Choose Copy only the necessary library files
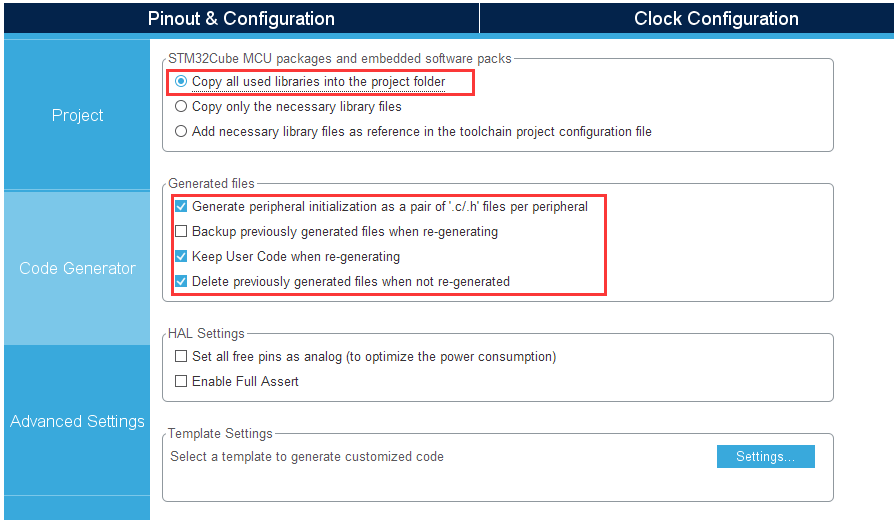The height and width of the screenshot is (520, 894). tap(181, 107)
